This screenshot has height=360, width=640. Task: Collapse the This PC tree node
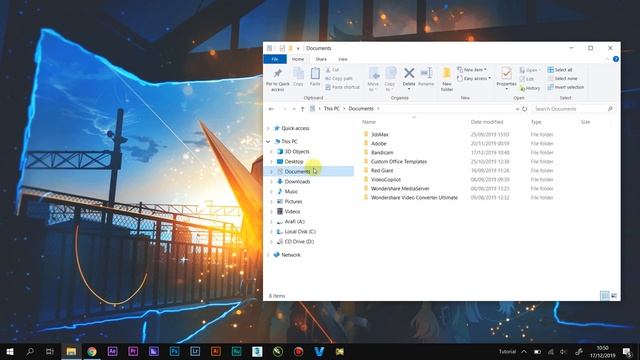pyautogui.click(x=268, y=142)
